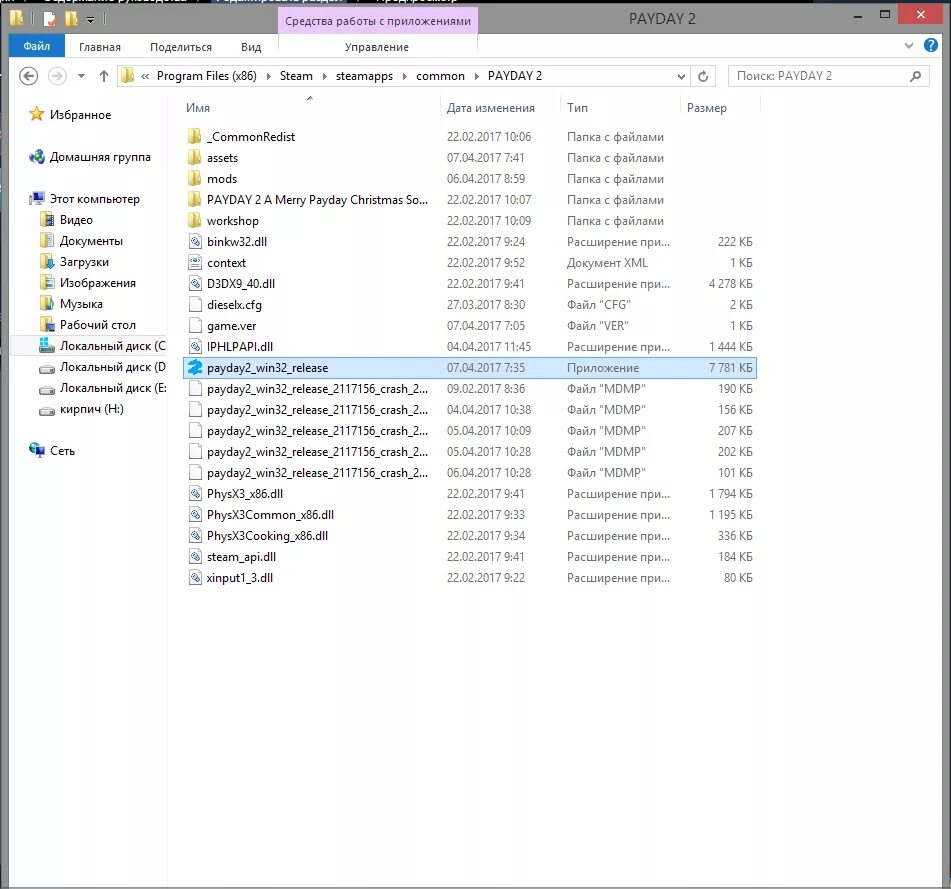Expand the breadcrumb overflow chevrons

pyautogui.click(x=145, y=76)
